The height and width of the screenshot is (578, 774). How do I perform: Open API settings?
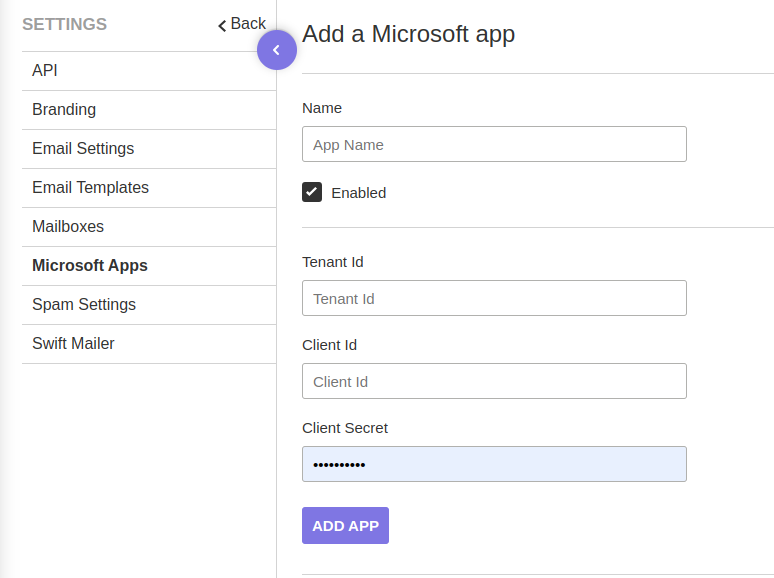pyautogui.click(x=149, y=71)
